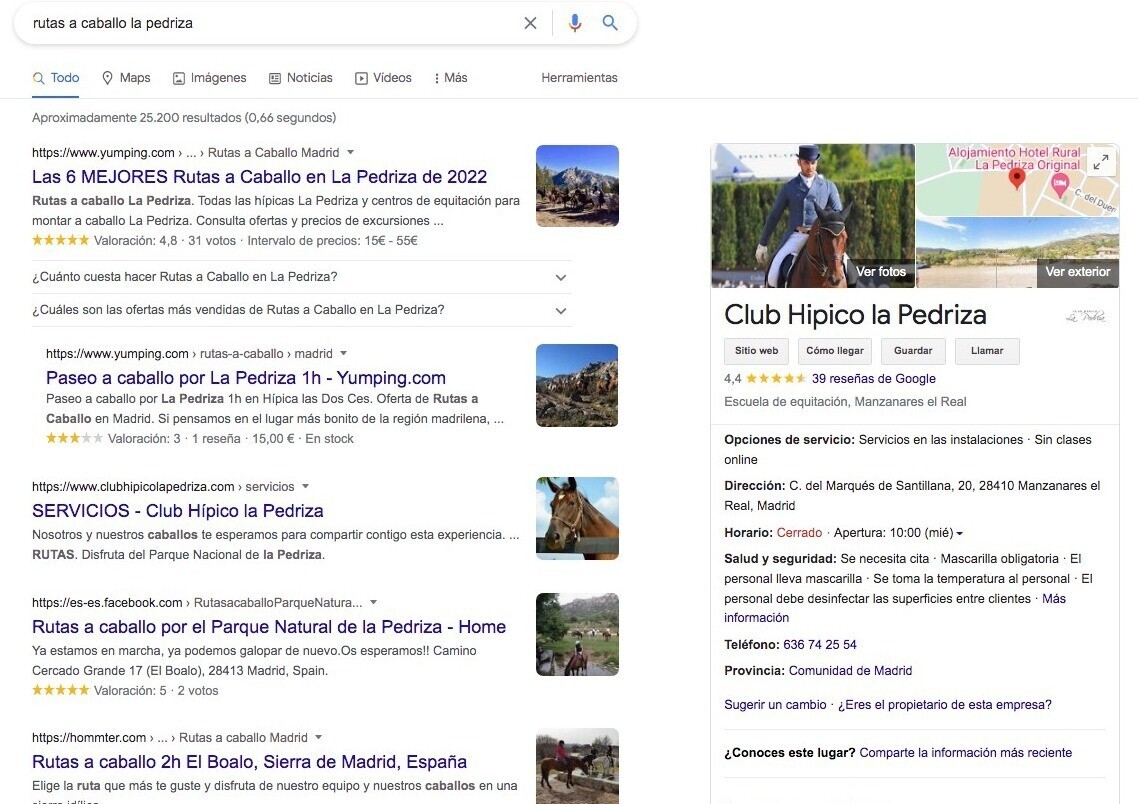
Task: Click Club Hipico la Pedriza logo
Action: [1086, 316]
